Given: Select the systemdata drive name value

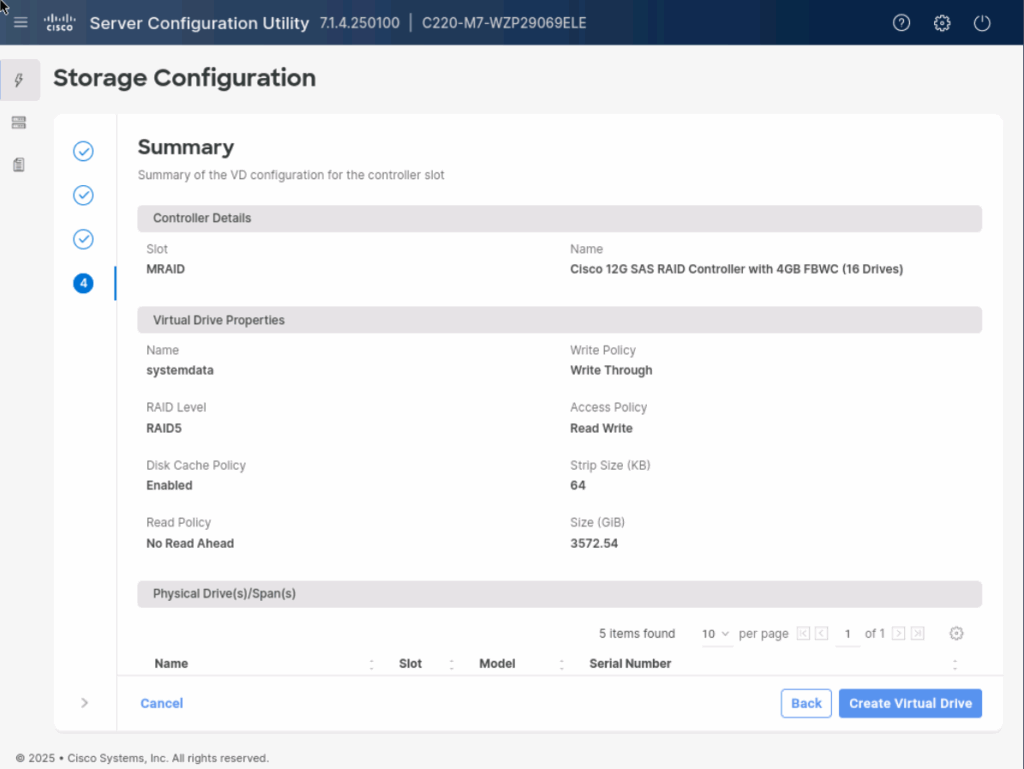Looking at the screenshot, I should coord(180,370).
